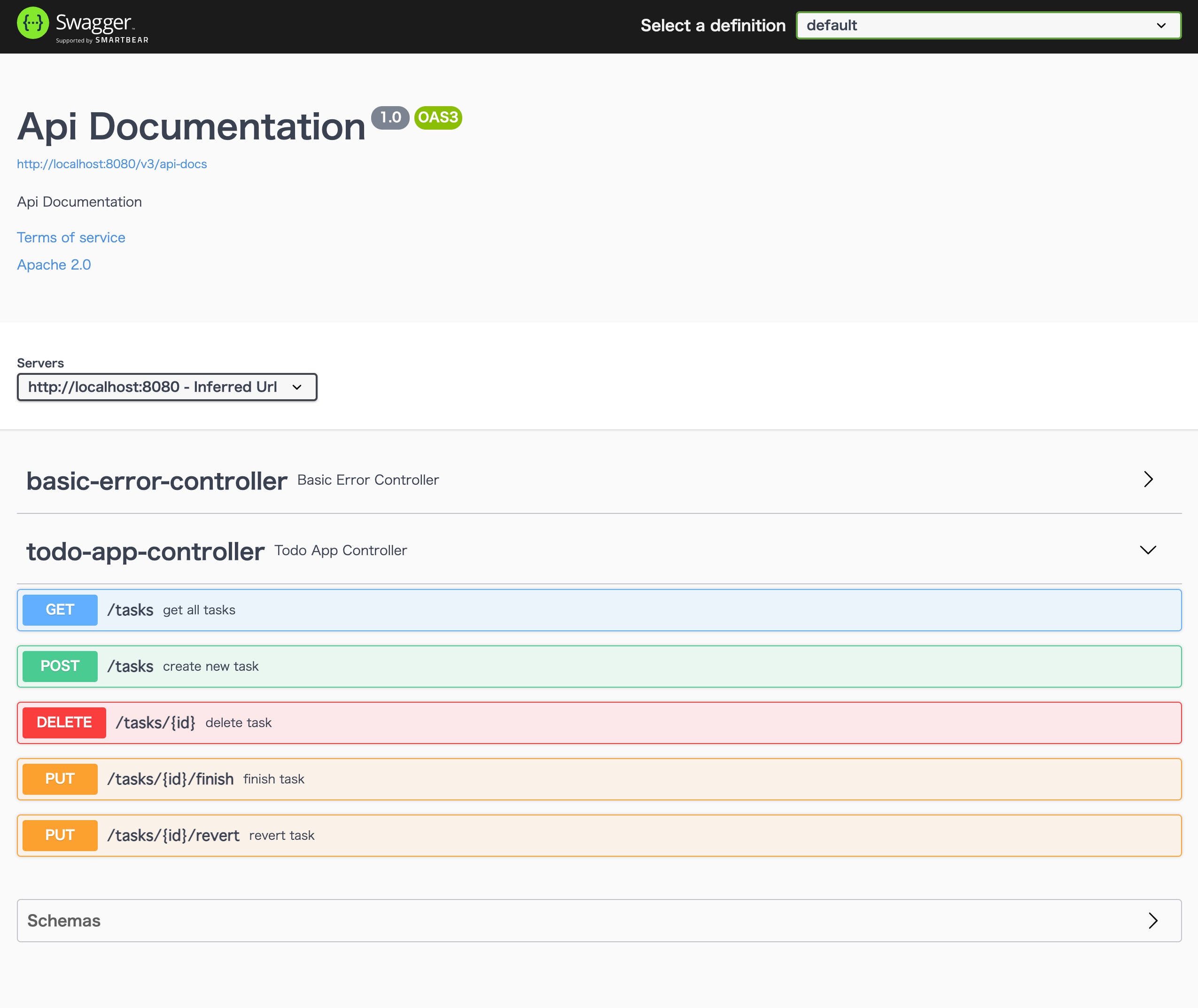Open the Servers dropdown for localhost:8080
Image resolution: width=1198 pixels, height=1008 pixels.
[167, 388]
